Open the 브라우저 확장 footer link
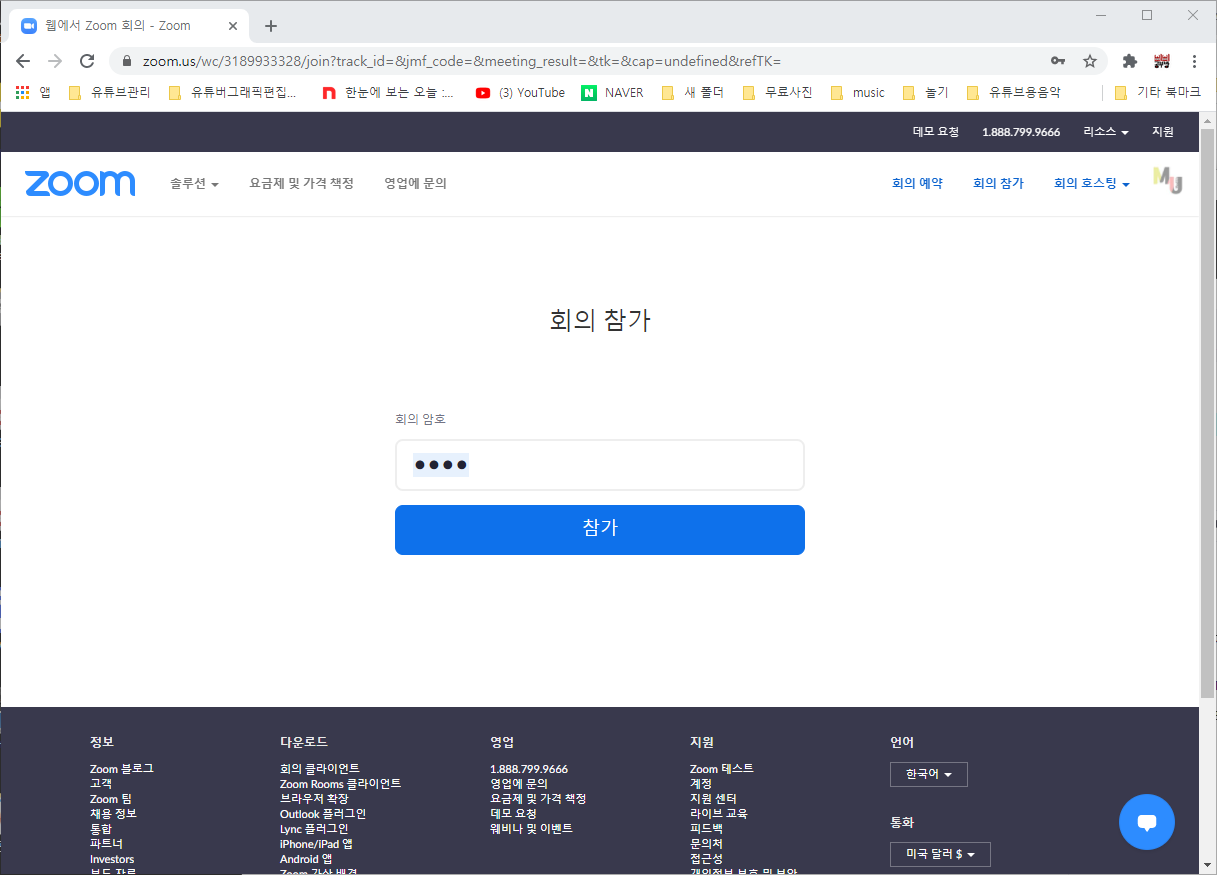 coord(314,799)
